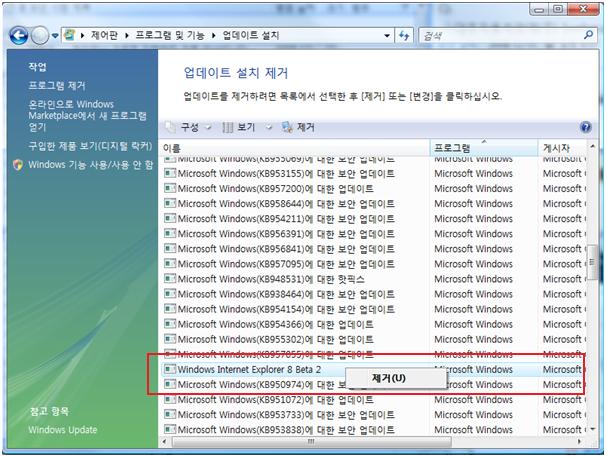The image size is (606, 457).
Task: Open Windows 기능 사용/사용 안 함 link
Action: click(91, 165)
